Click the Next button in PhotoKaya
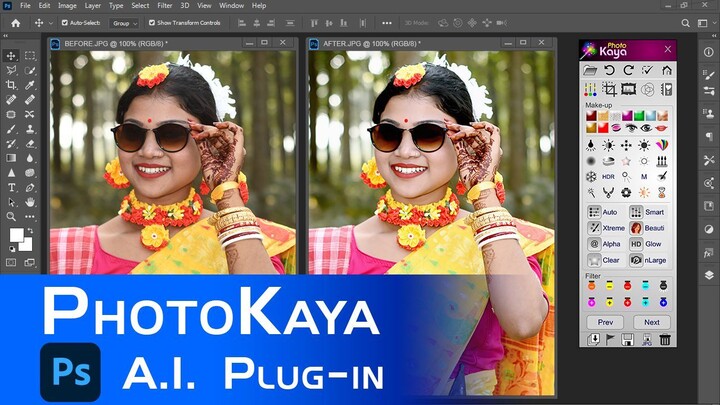The height and width of the screenshot is (405, 720). [x=652, y=322]
